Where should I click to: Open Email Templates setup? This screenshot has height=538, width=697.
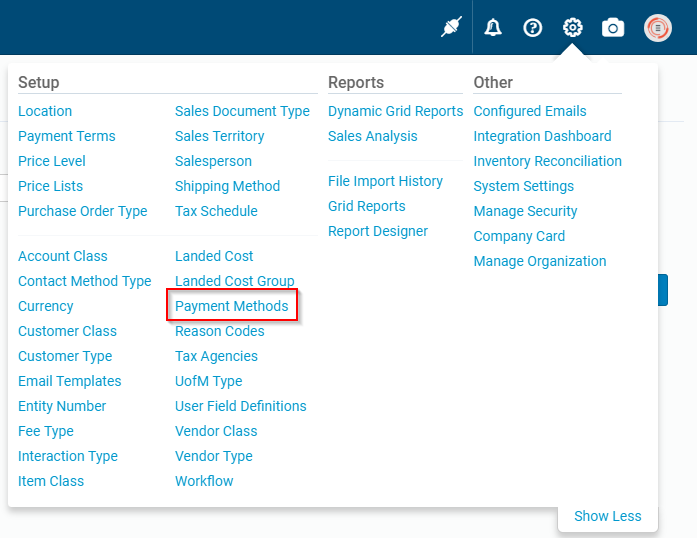tap(70, 381)
